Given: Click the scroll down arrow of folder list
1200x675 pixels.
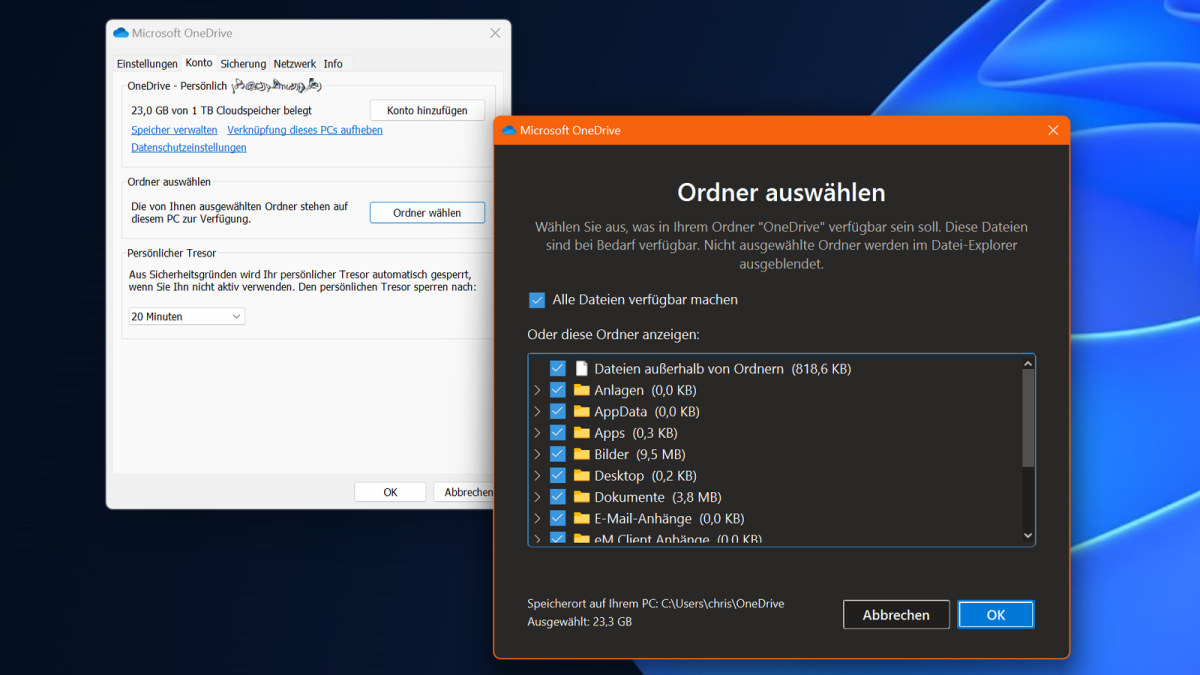Looking at the screenshot, I should pos(1028,536).
